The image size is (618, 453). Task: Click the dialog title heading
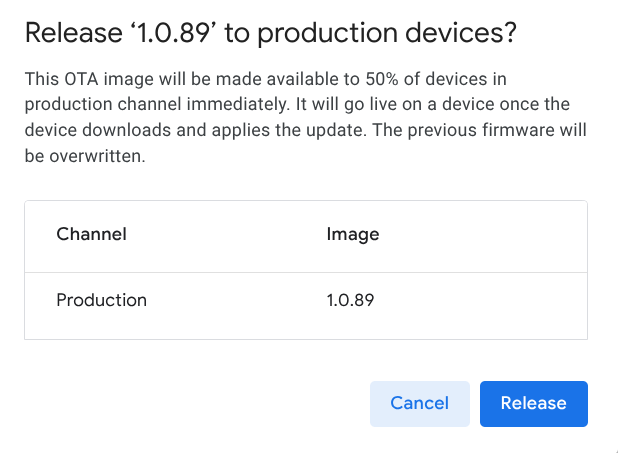coord(270,33)
